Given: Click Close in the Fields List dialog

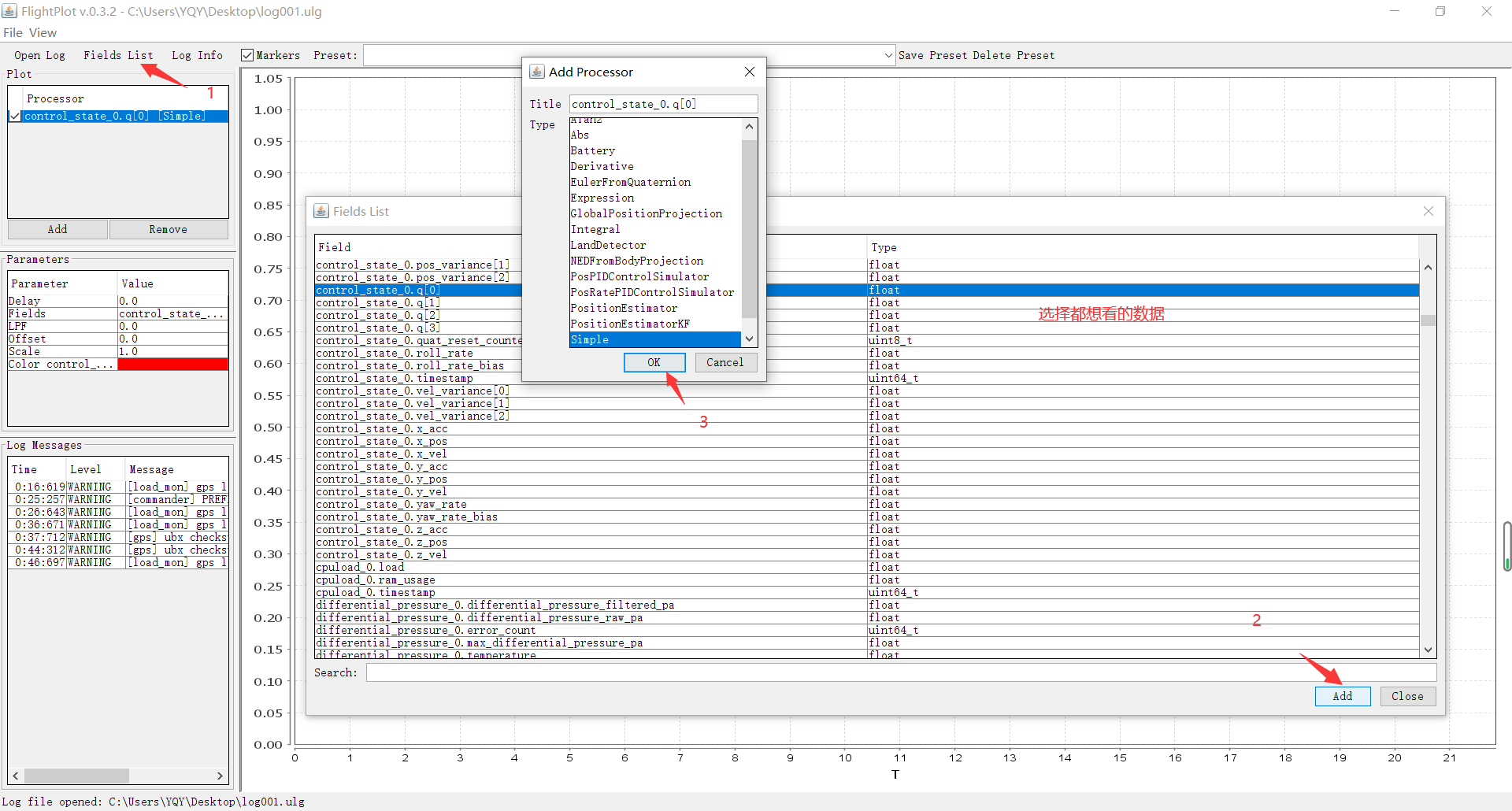Looking at the screenshot, I should click(x=1407, y=696).
